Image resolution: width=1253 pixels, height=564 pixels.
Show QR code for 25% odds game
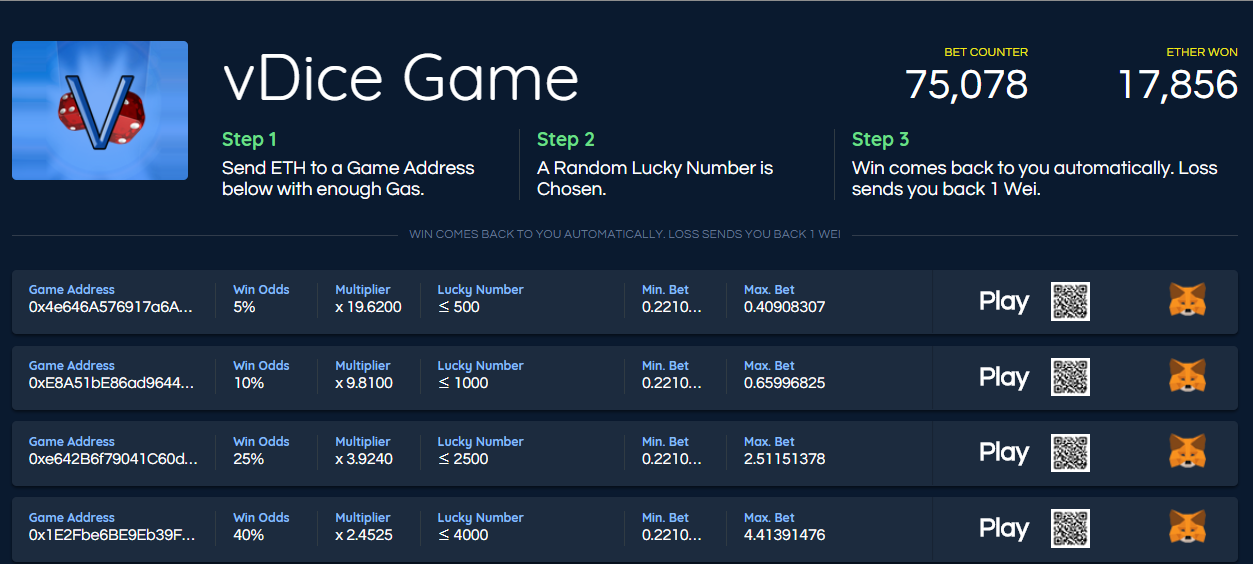[1070, 453]
